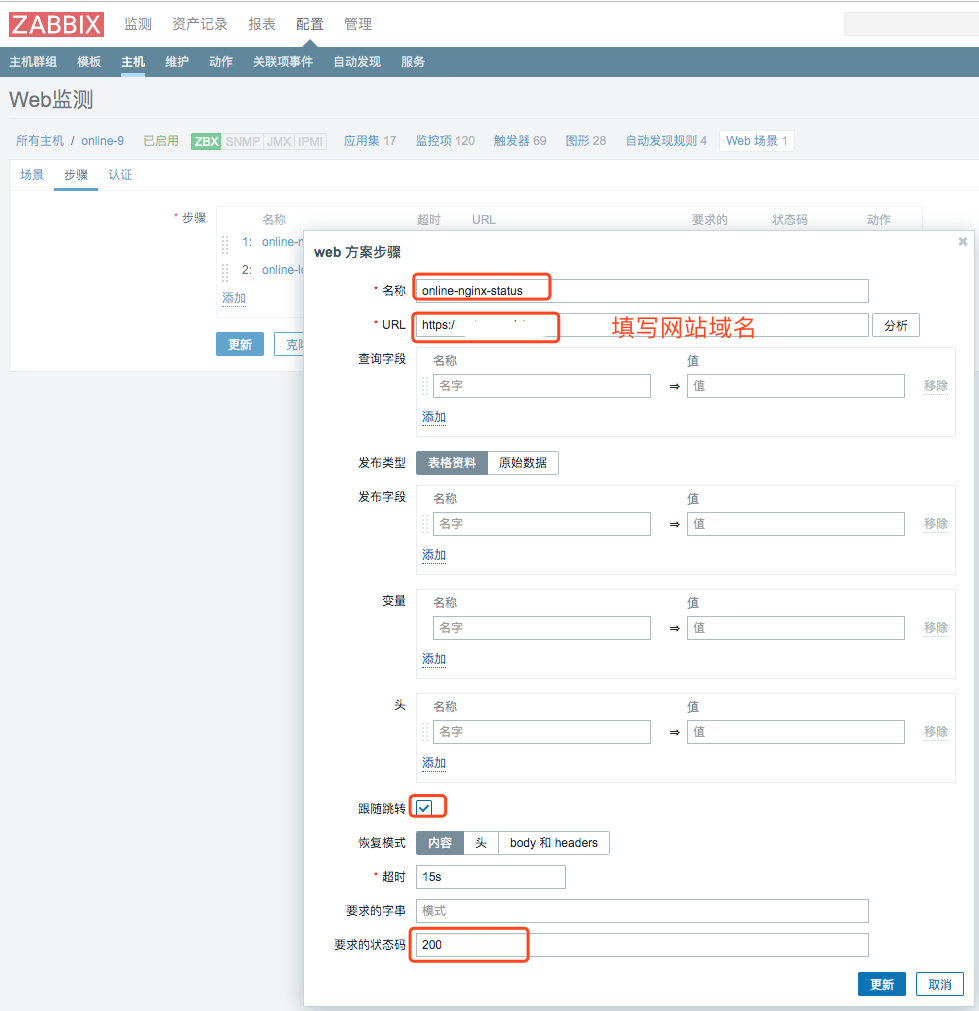Click drag handle for step 2
Viewport: 979px width, 1011px height.
click(x=225, y=271)
